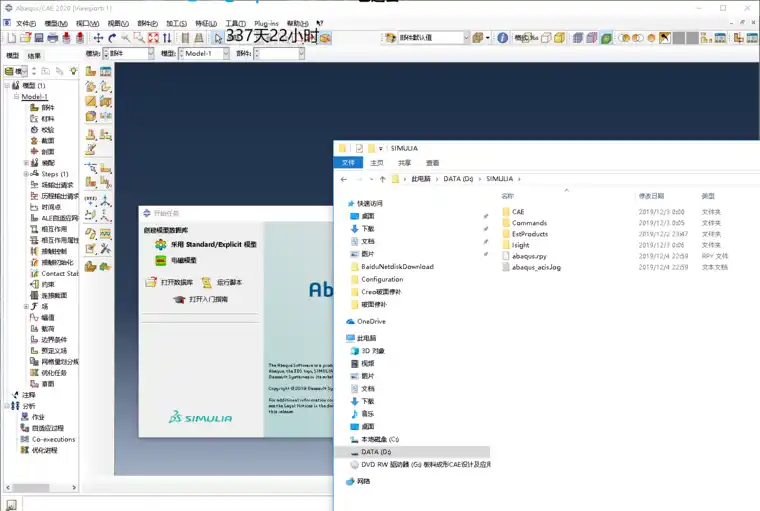Open the File menu in Abaqus
760x511 pixels.
pos(25,23)
